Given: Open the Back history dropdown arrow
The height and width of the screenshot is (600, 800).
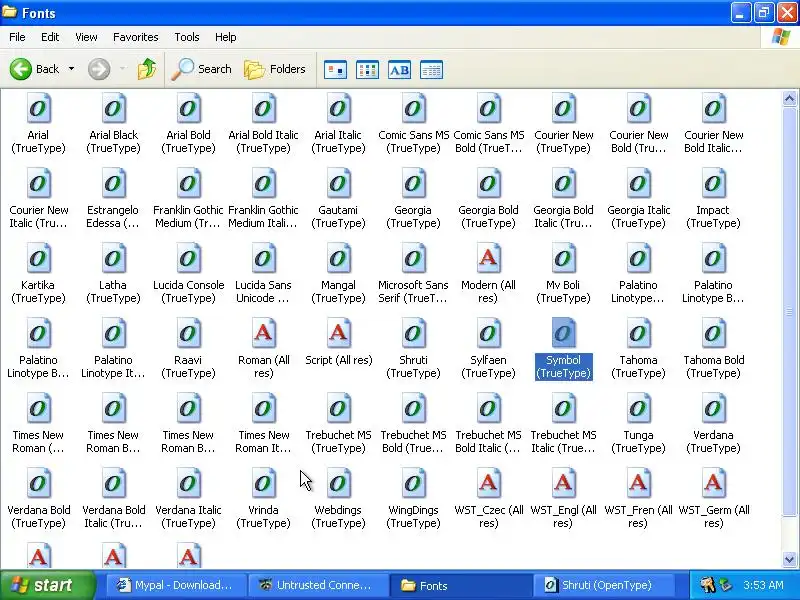Looking at the screenshot, I should pyautogui.click(x=71, y=69).
